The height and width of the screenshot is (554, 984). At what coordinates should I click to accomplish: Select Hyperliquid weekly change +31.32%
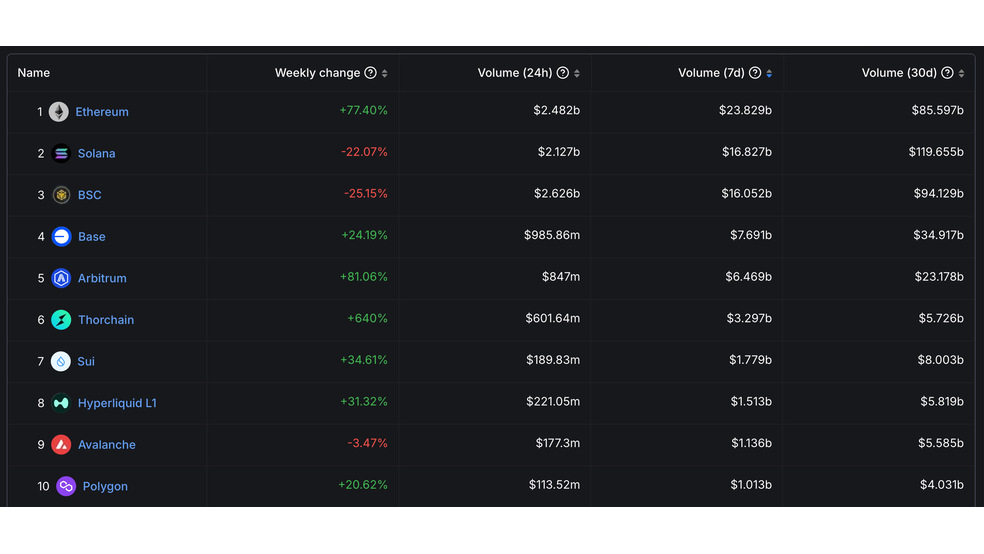pyautogui.click(x=364, y=402)
